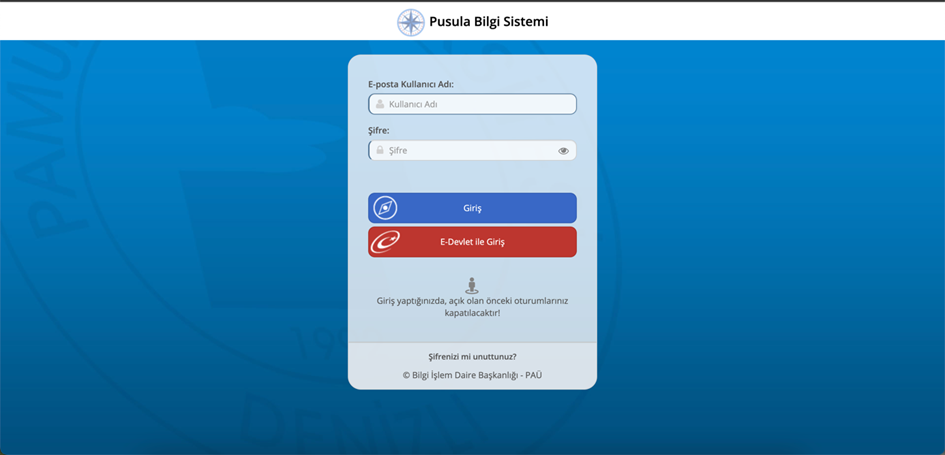
Task: Click the compass icon on Giriş button
Action: 385,208
